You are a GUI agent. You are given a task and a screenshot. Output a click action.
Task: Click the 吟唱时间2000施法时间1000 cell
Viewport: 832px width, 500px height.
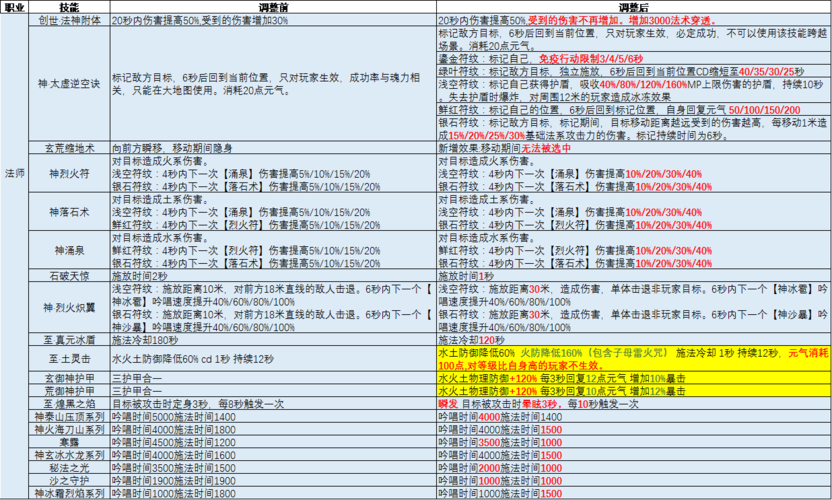click(x=634, y=468)
